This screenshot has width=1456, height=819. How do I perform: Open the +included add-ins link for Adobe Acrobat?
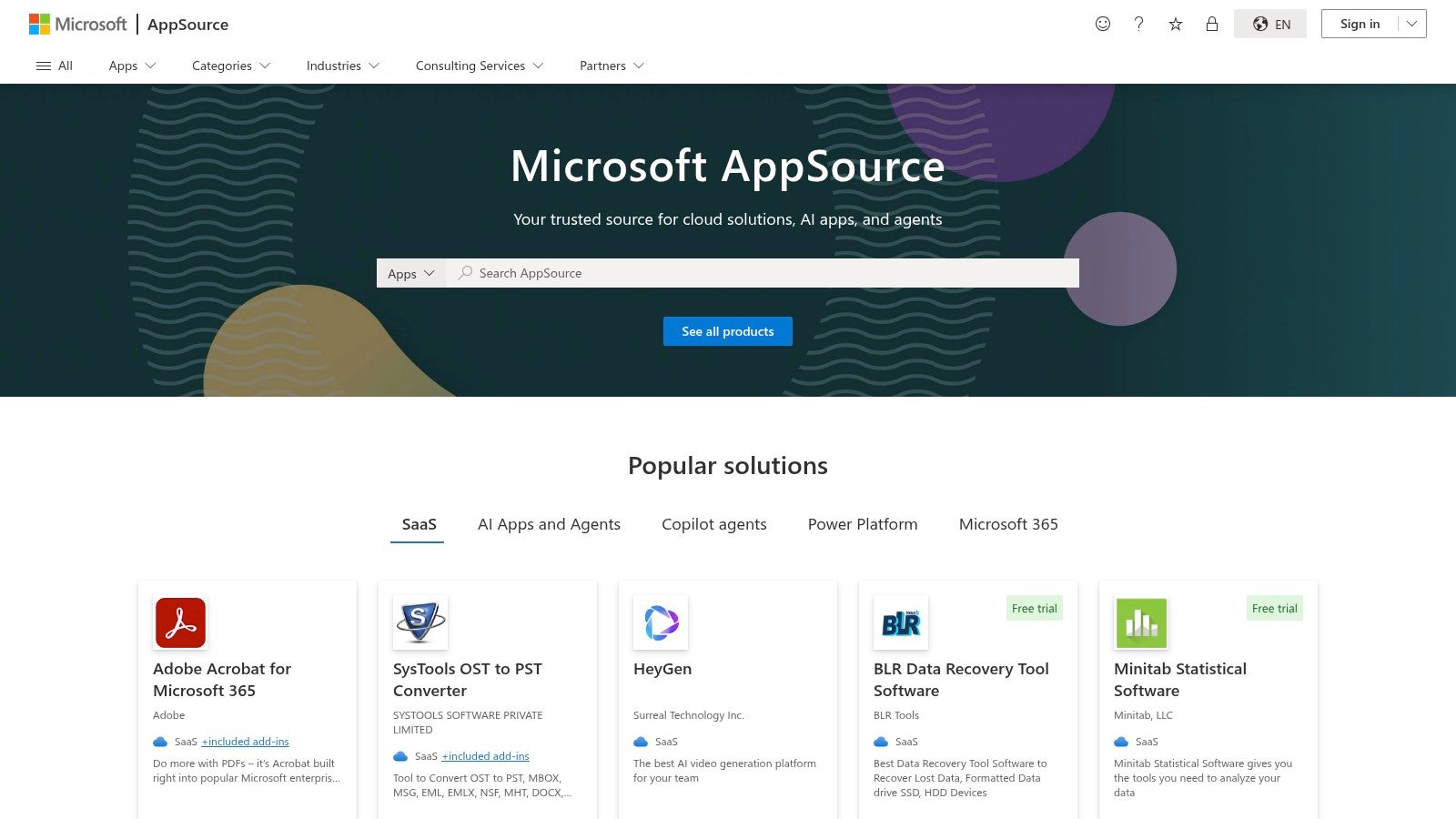point(244,741)
